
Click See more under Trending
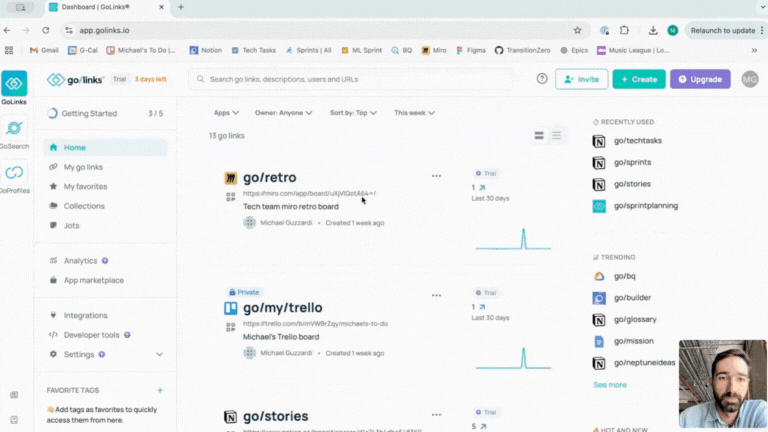(x=610, y=385)
